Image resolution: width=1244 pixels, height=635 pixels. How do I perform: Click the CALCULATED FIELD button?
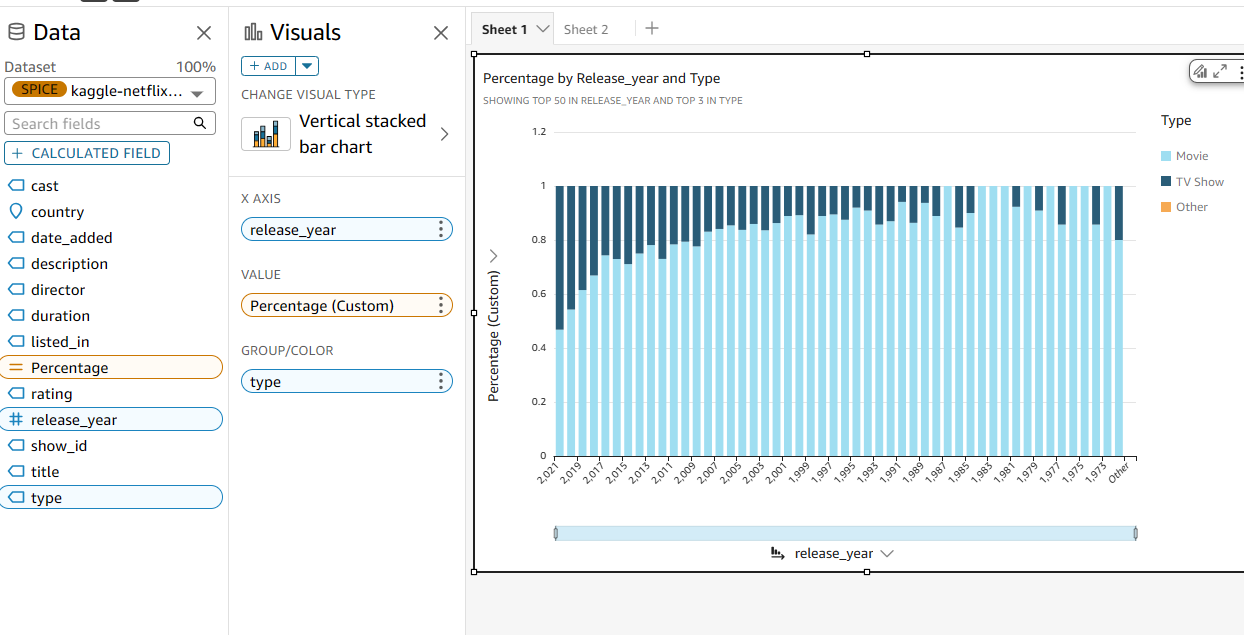pos(87,153)
